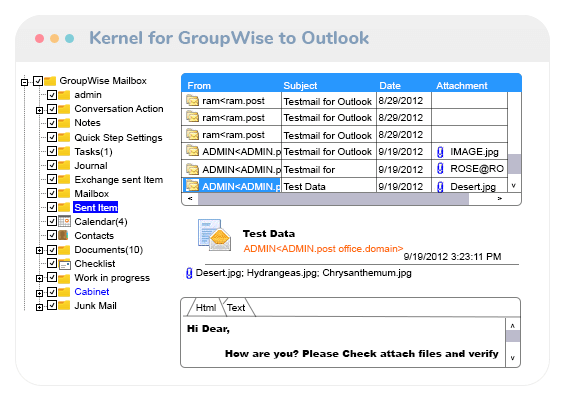Sort by the From column header
Screen dimensions: 565x401
coord(199,86)
